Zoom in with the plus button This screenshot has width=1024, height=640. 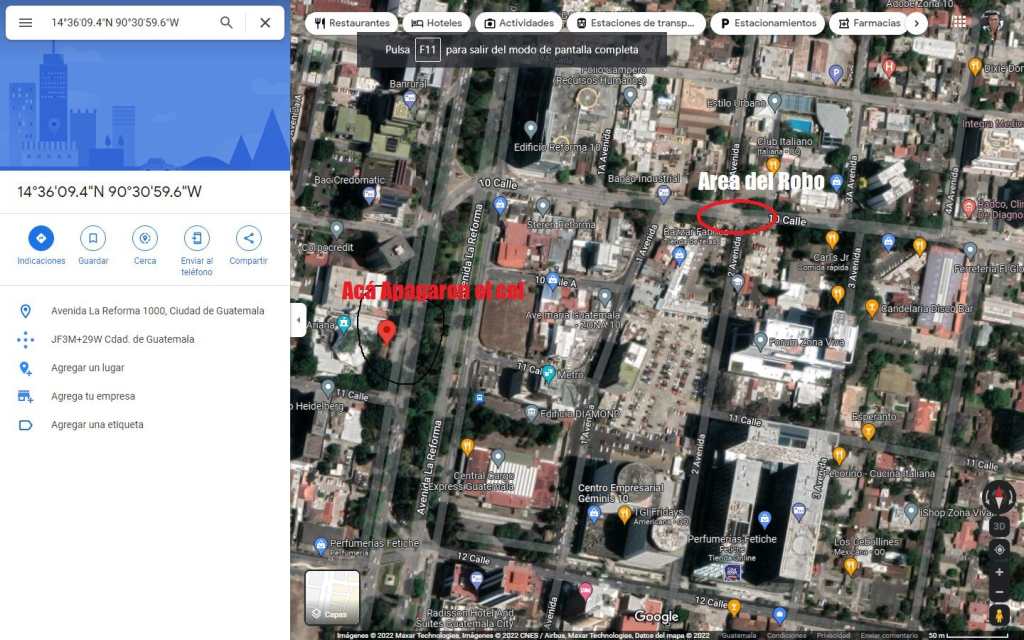point(999,572)
